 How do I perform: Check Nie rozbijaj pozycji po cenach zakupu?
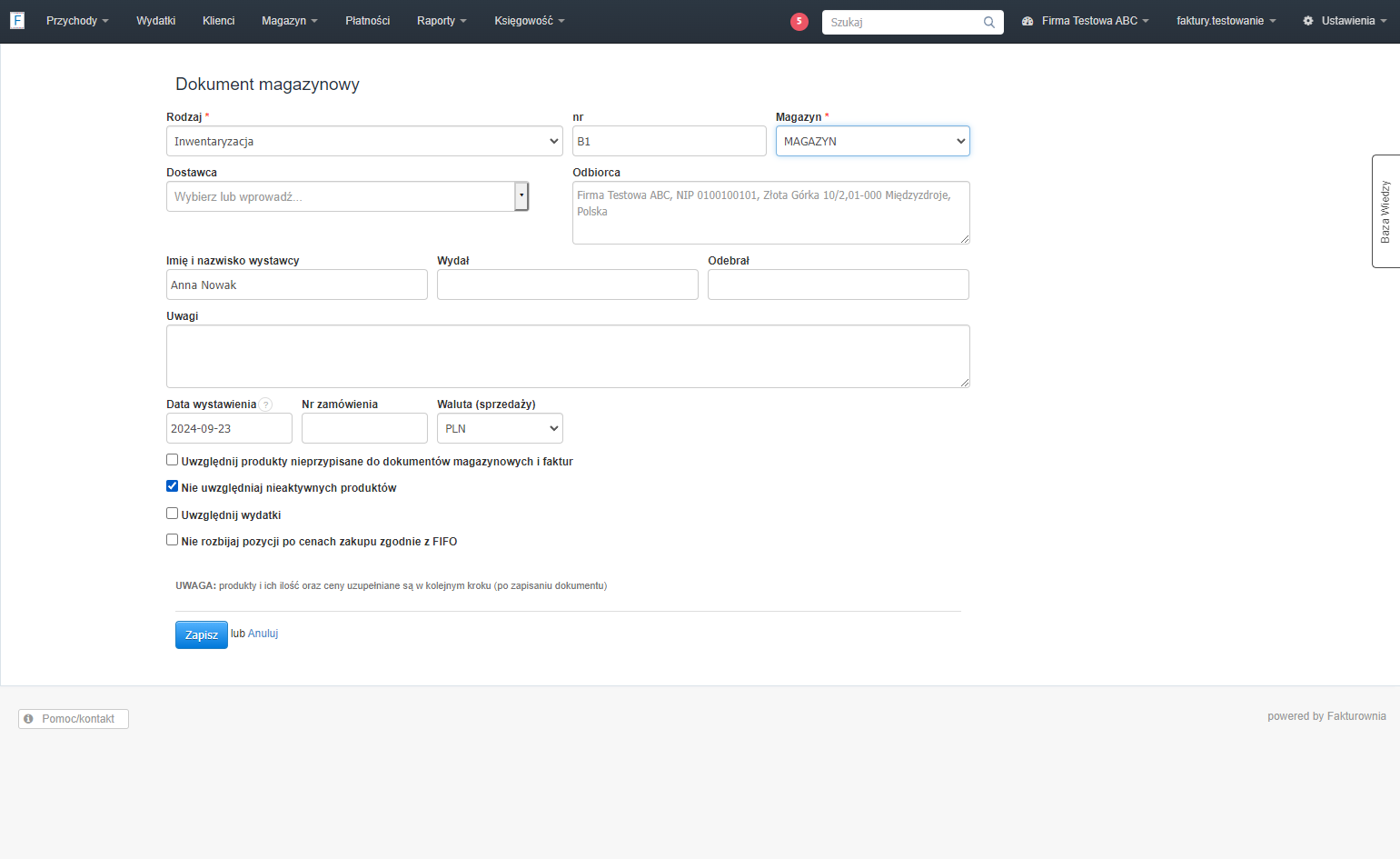coord(172,540)
